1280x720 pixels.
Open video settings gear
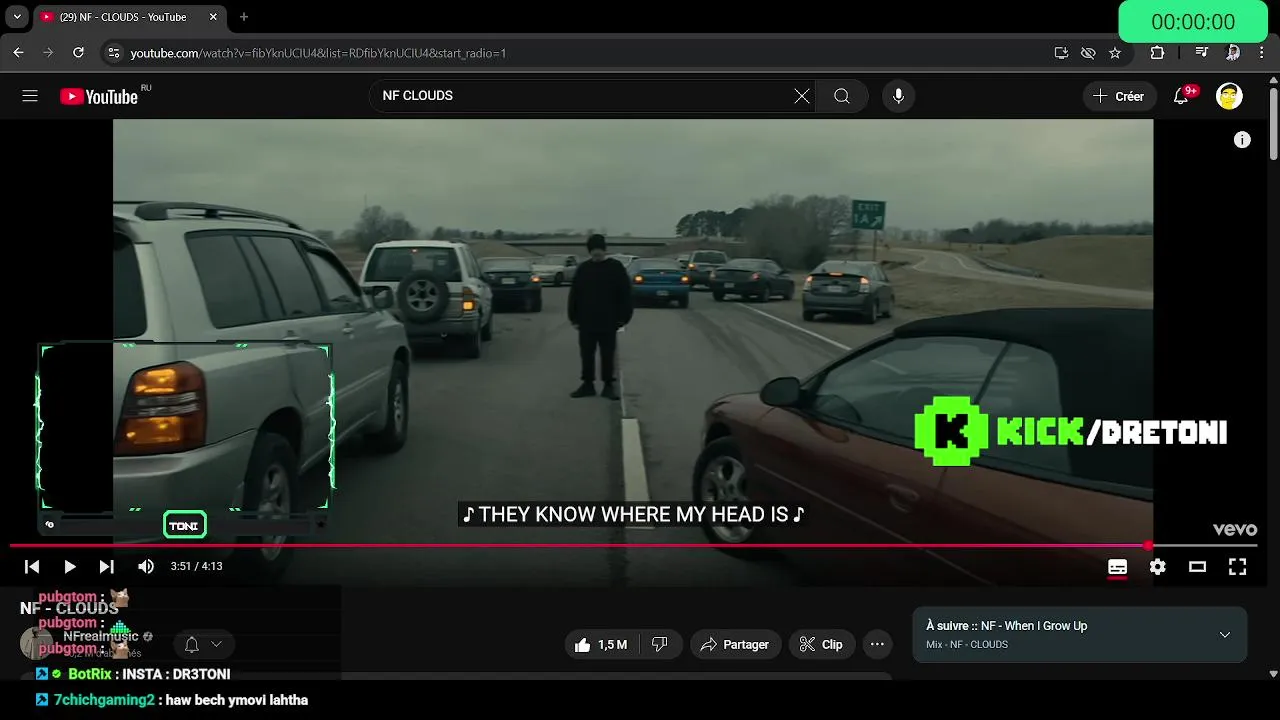coord(1158,567)
